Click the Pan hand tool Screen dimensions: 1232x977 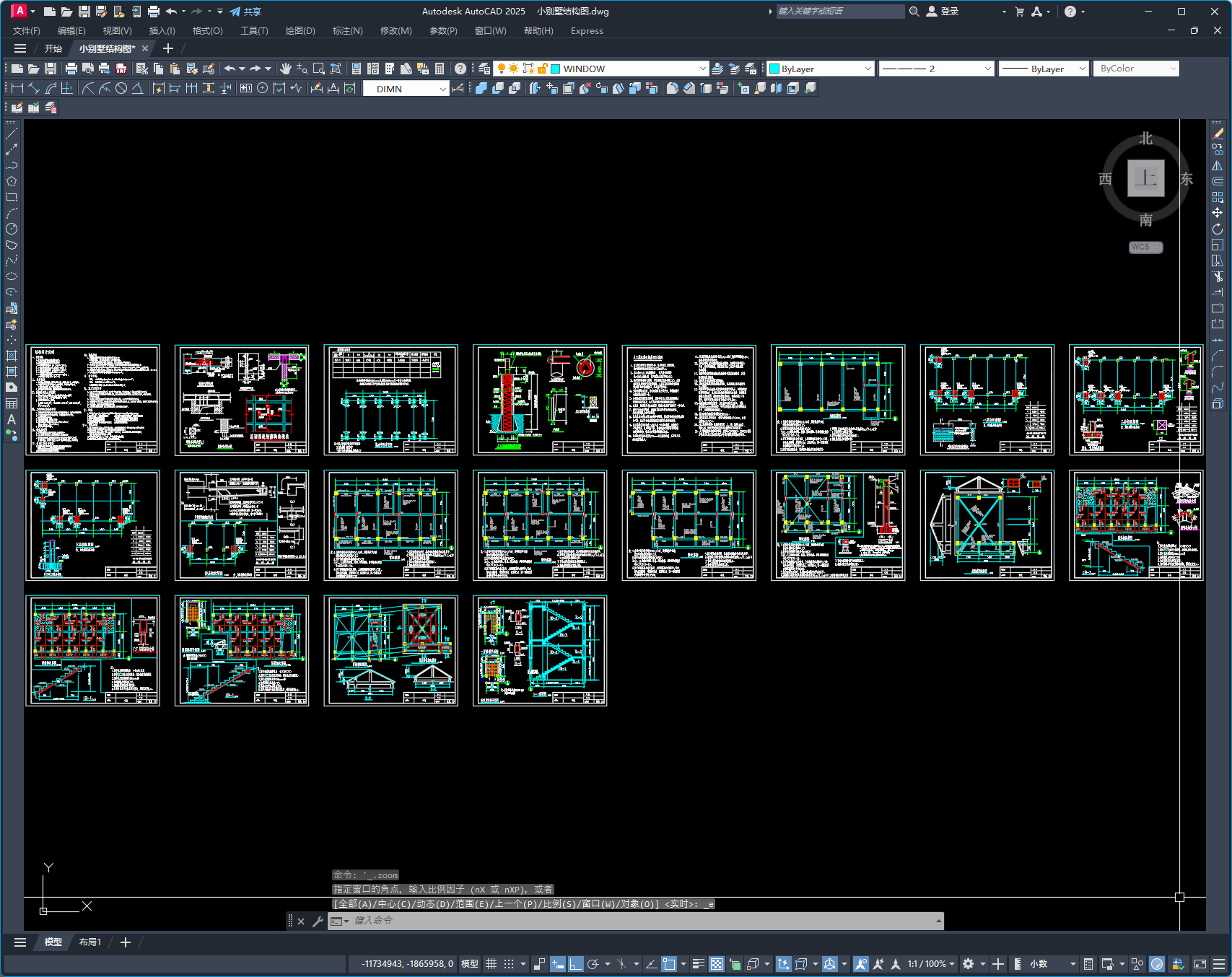(x=286, y=69)
